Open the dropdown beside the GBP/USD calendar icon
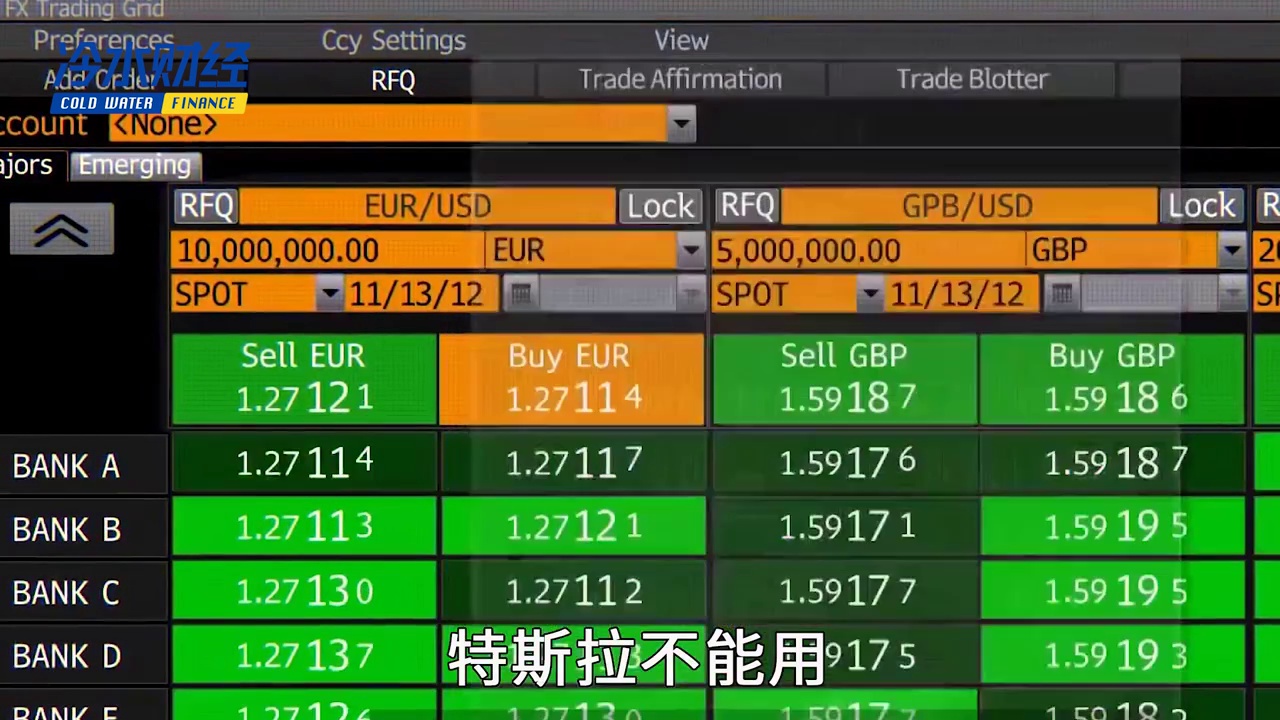 (x=1231, y=294)
